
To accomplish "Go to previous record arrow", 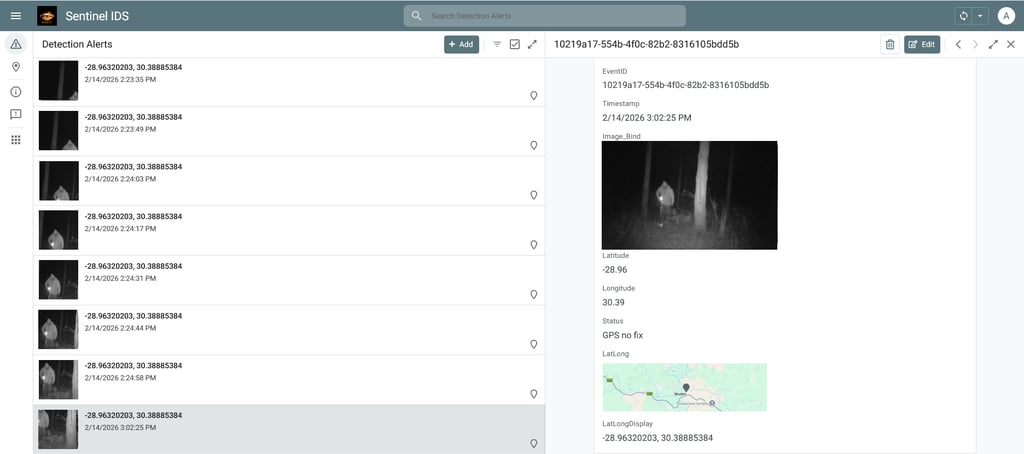I will coord(958,44).
